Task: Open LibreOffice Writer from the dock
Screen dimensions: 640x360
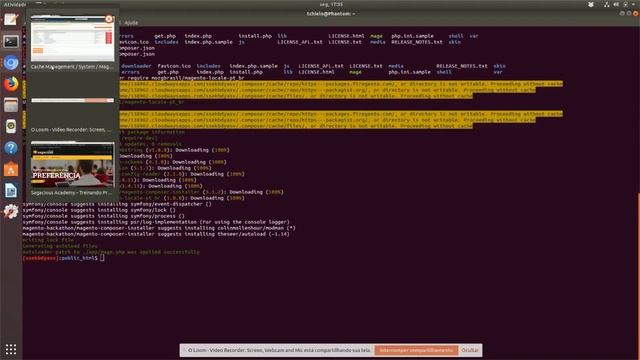Action: pyautogui.click(x=11, y=190)
